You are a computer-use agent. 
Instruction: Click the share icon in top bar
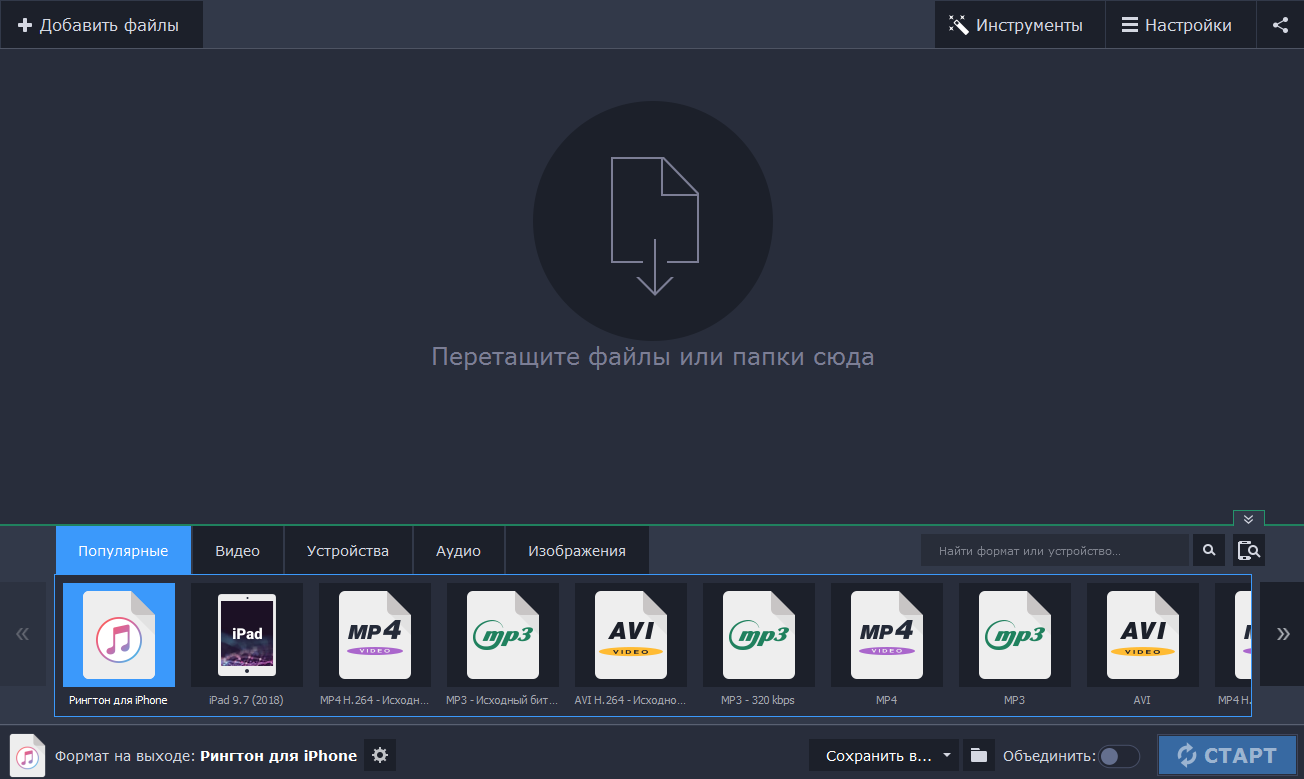[1280, 25]
